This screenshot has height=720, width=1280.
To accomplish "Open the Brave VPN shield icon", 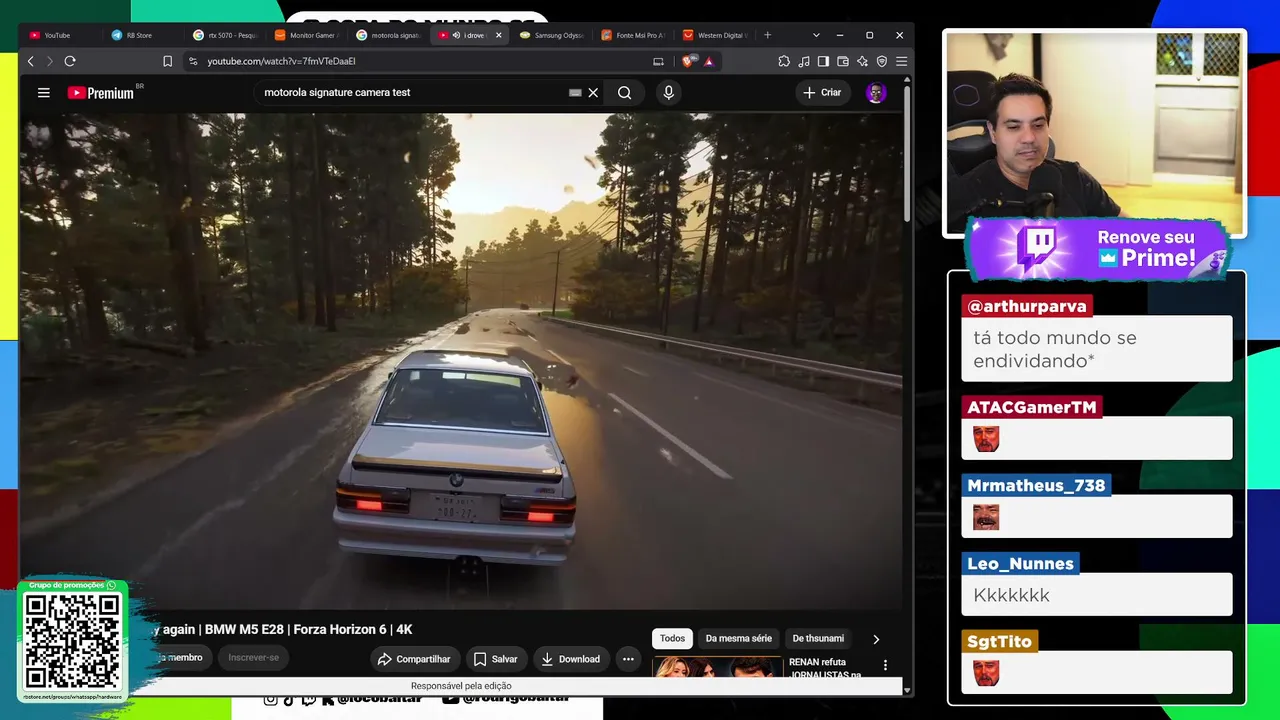I will click(881, 61).
